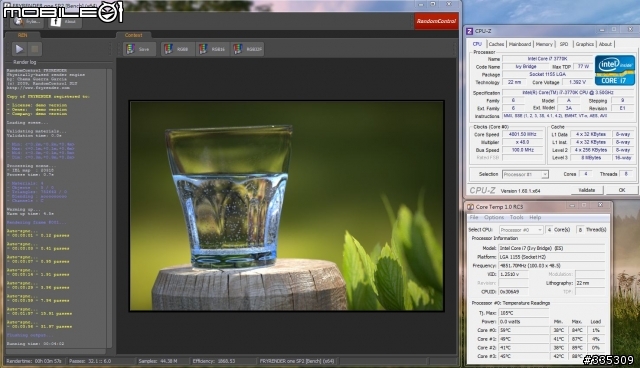The height and width of the screenshot is (368, 640).
Task: Open the File menu in Core Temp
Action: tap(473, 217)
